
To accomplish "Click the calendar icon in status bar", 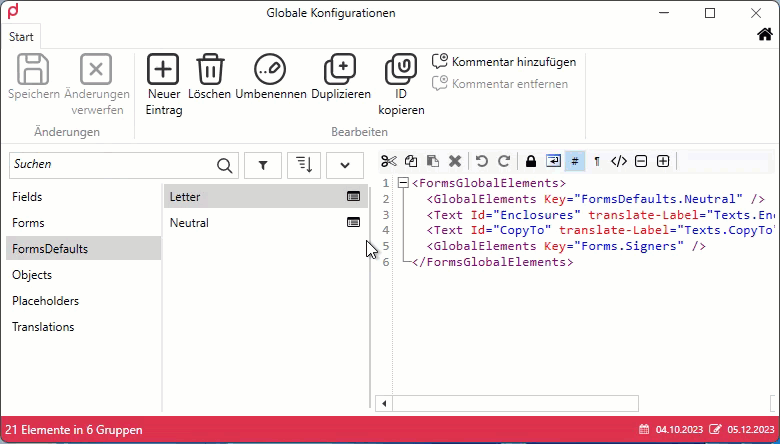I will click(x=644, y=429).
